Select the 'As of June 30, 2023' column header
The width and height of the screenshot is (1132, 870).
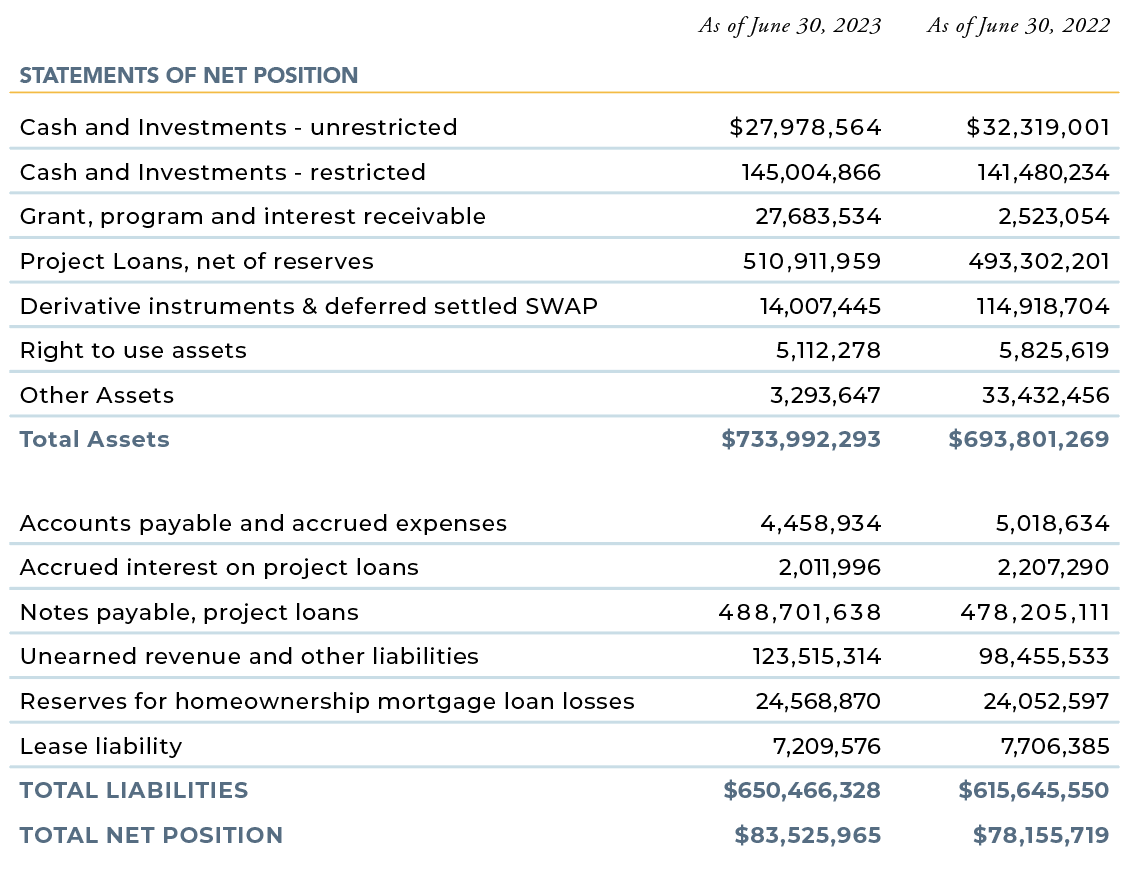790,26
